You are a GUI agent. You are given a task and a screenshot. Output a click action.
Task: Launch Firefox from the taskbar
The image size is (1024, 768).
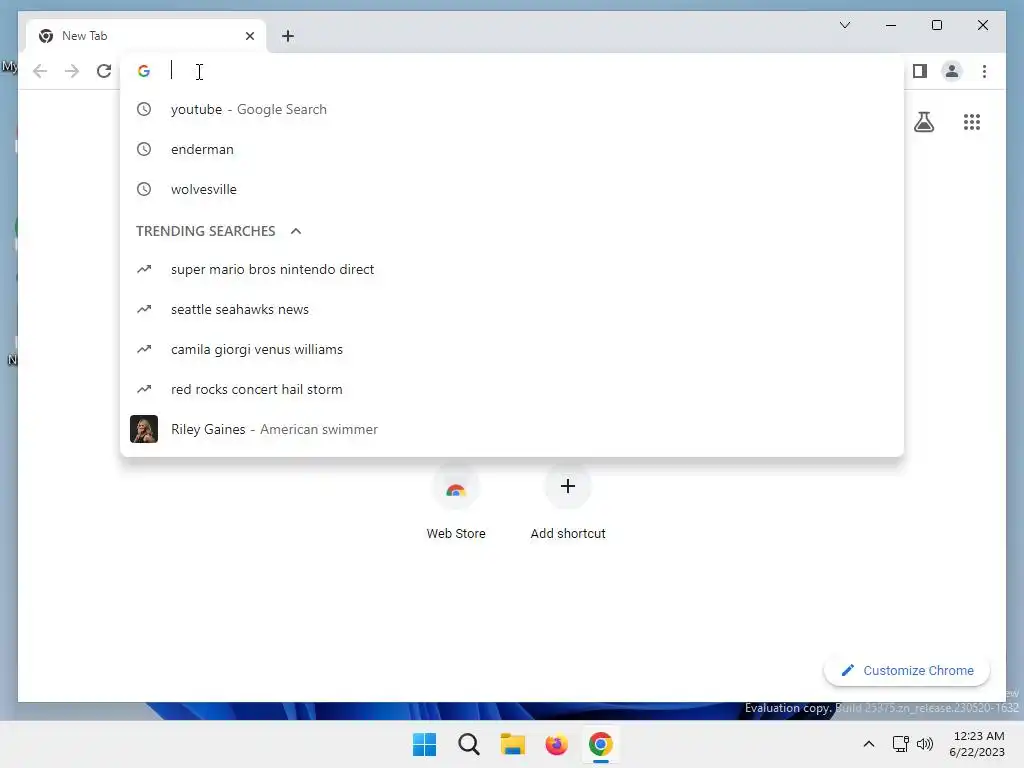coord(556,744)
